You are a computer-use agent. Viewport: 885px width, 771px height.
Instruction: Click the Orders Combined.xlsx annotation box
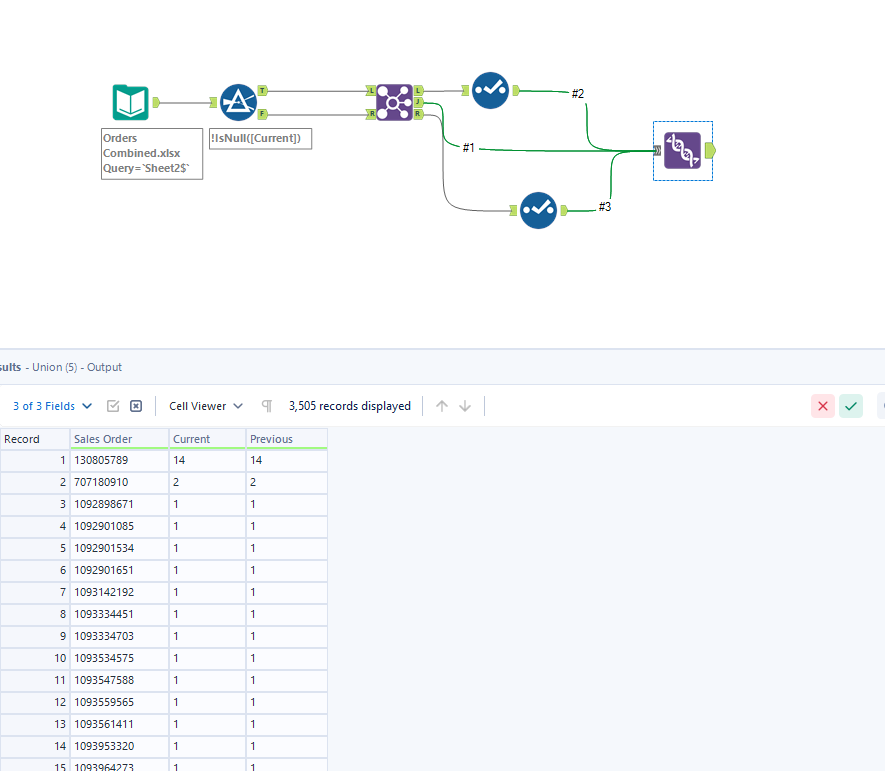[x=152, y=154]
